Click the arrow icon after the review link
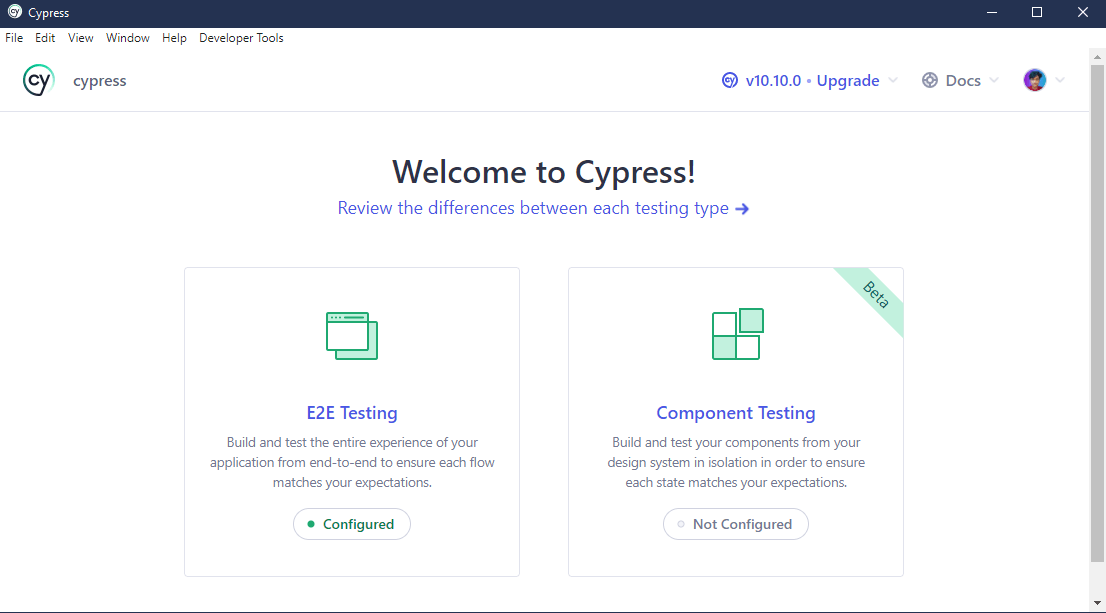 742,208
